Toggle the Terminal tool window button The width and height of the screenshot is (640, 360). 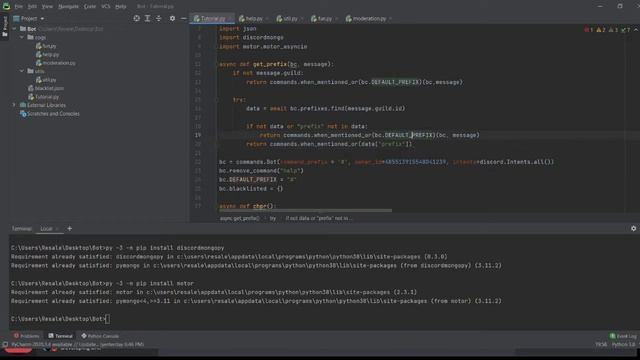tap(60, 336)
